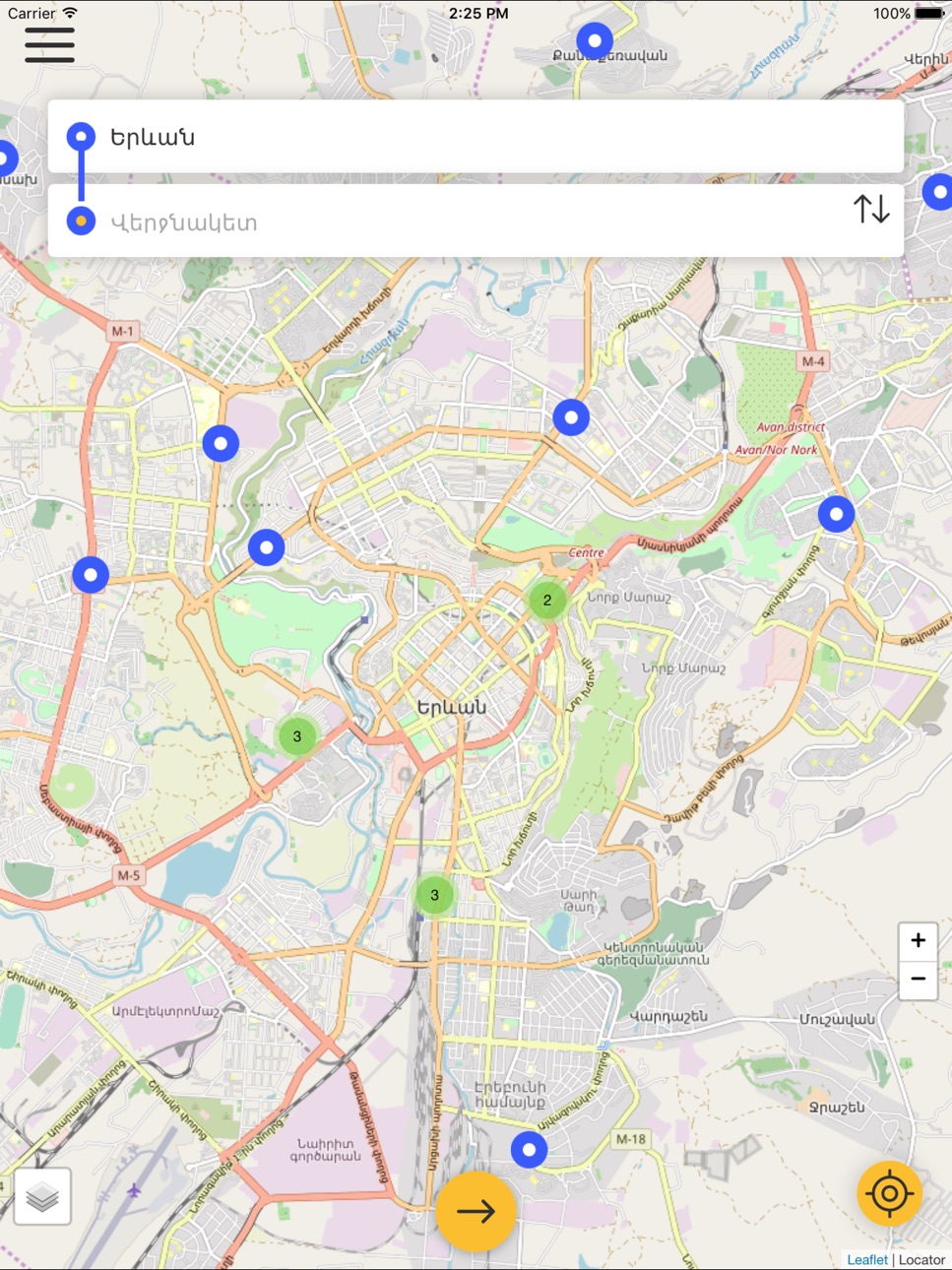Tap the Centre label on map

[586, 552]
